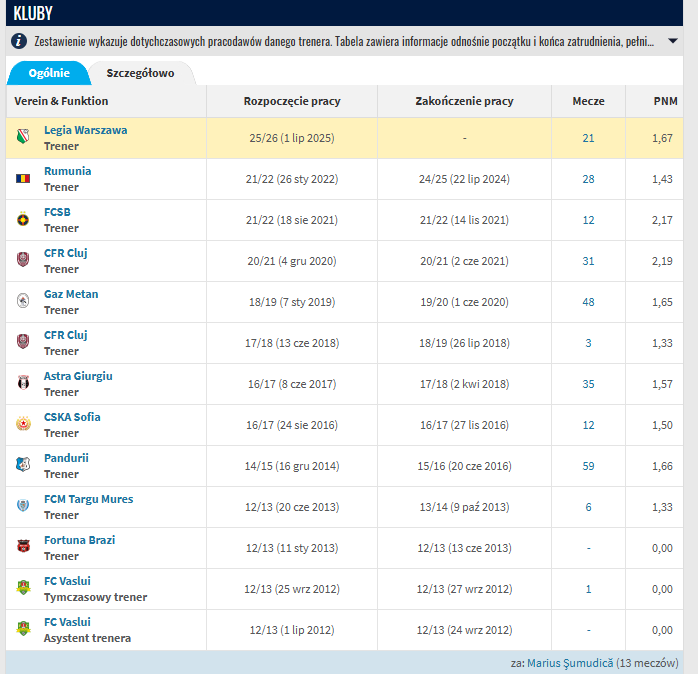698x674 pixels.
Task: Switch to the Szczegółowo tab
Action: point(140,73)
